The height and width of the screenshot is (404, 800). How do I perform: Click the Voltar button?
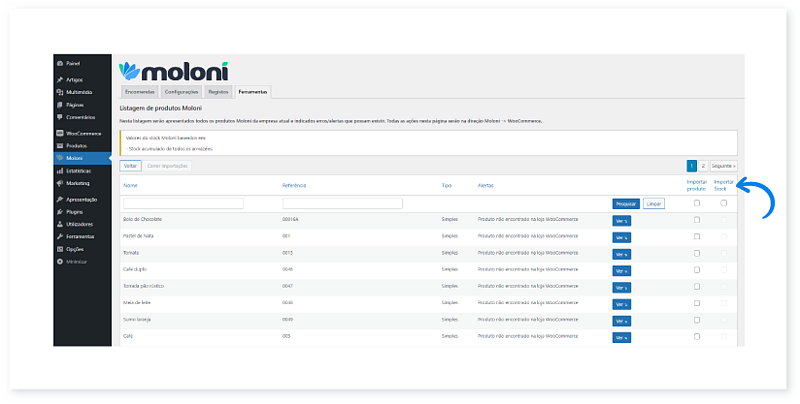(130, 166)
